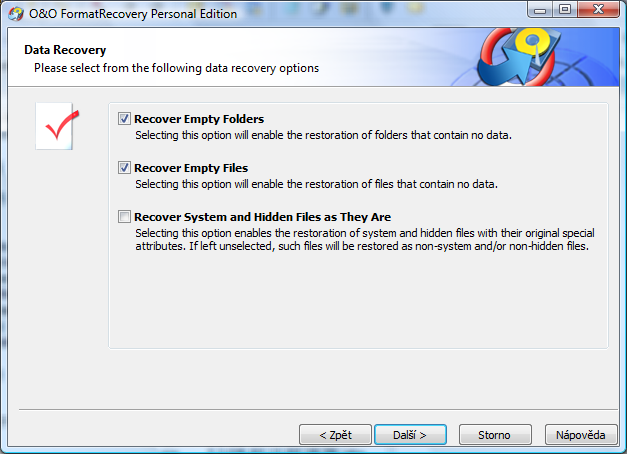Viewport: 627px width, 454px height.
Task: Click Recover System and Hidden Files label text
Action: [x=262, y=217]
